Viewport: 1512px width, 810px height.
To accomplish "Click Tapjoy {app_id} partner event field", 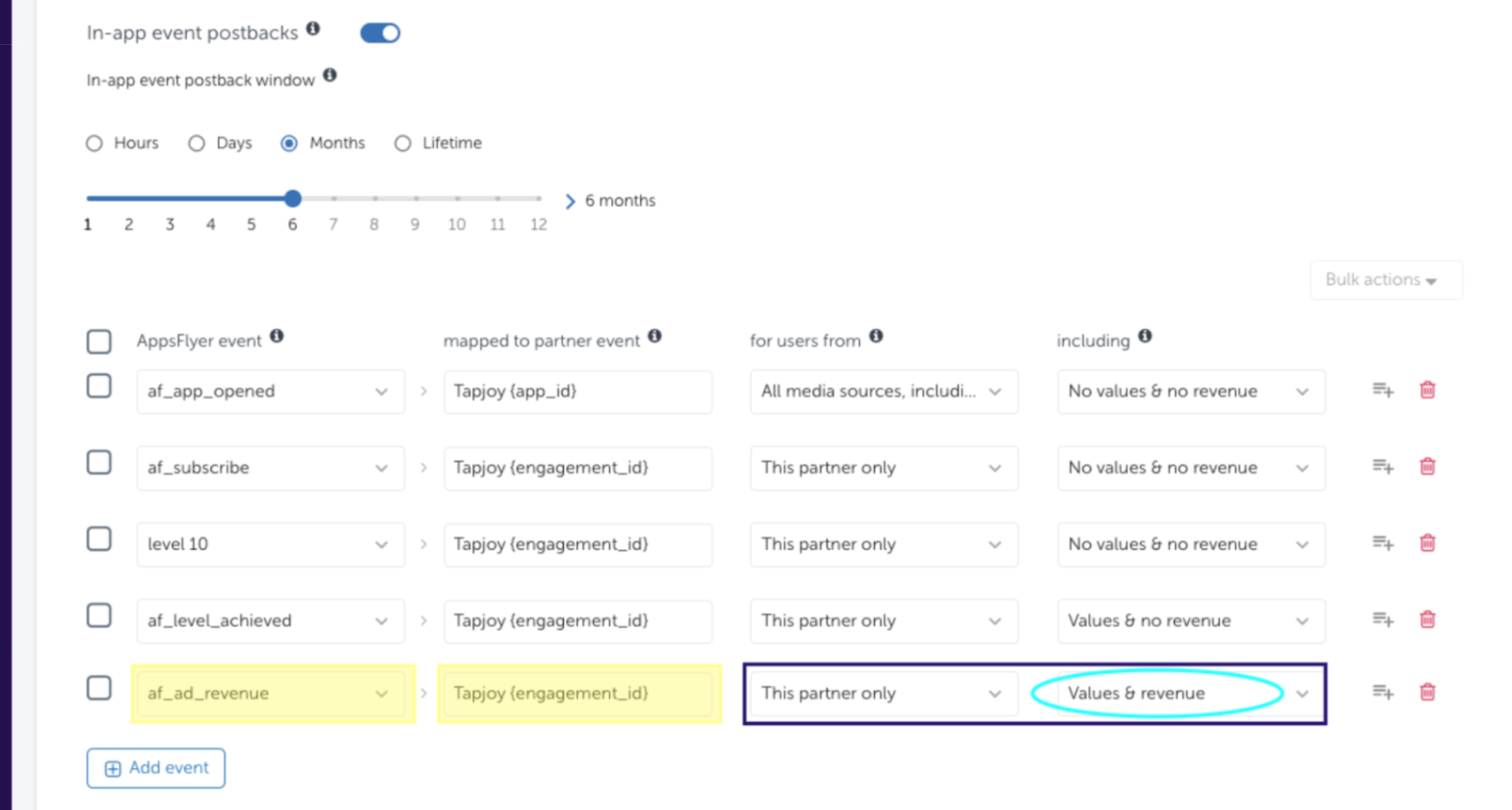I will click(577, 391).
